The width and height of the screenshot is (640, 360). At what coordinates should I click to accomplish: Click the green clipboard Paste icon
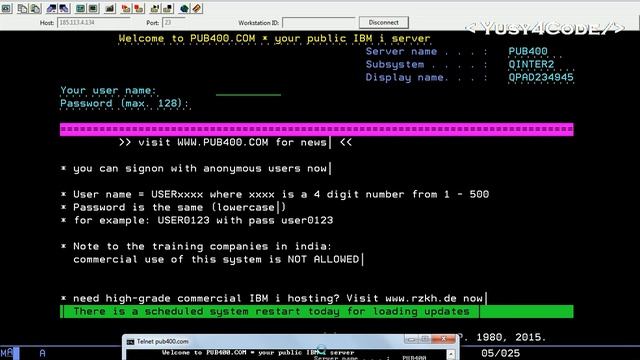[36, 8]
